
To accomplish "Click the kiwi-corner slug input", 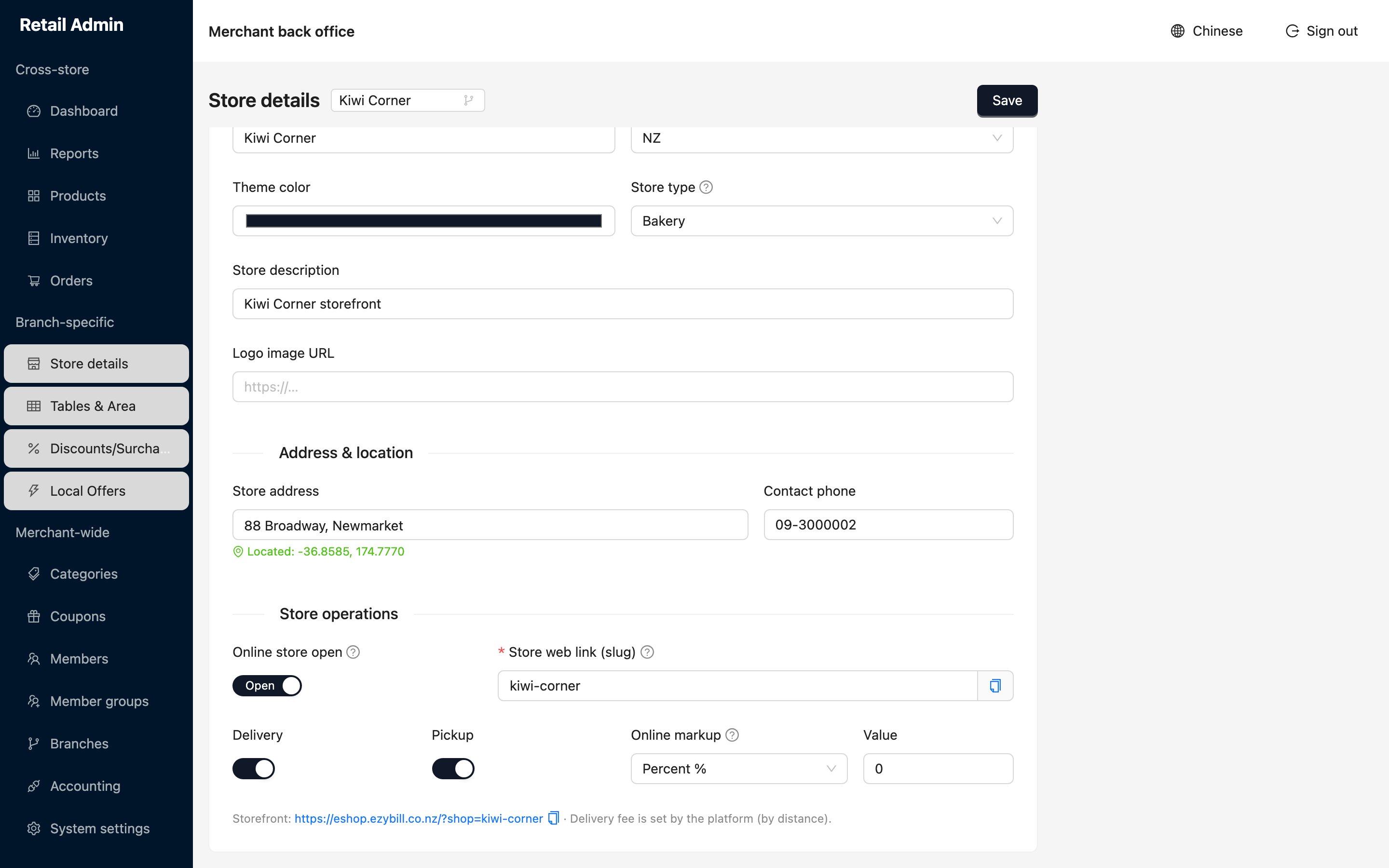I will [x=737, y=685].
